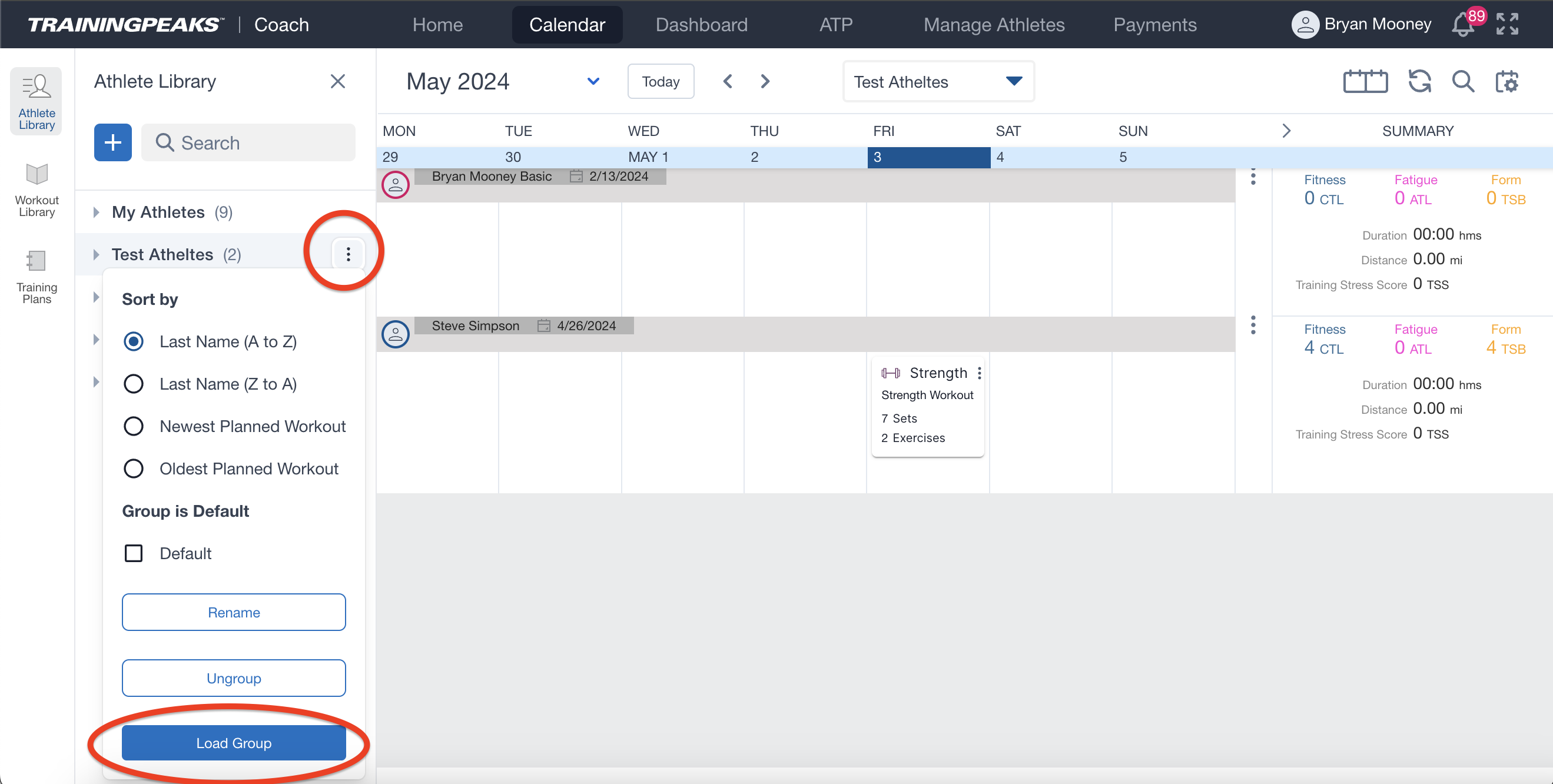Open Strength workout card options menu

point(979,373)
